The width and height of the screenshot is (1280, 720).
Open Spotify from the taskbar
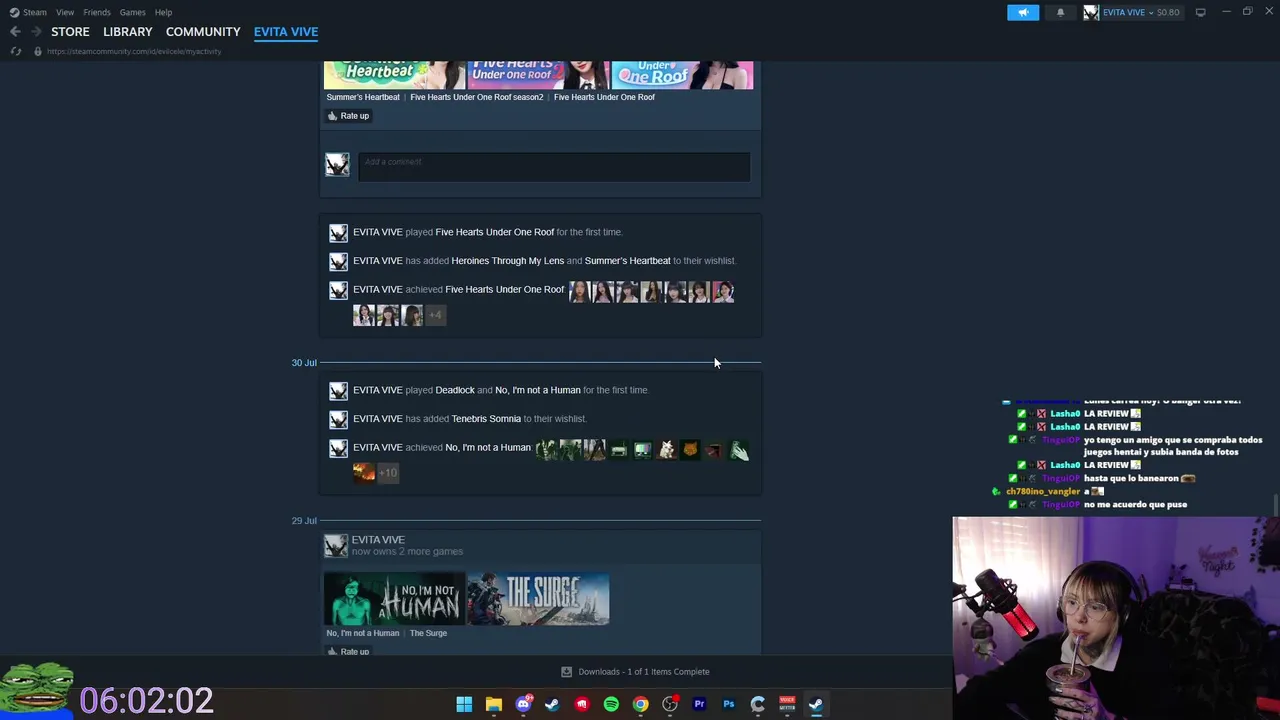click(611, 704)
